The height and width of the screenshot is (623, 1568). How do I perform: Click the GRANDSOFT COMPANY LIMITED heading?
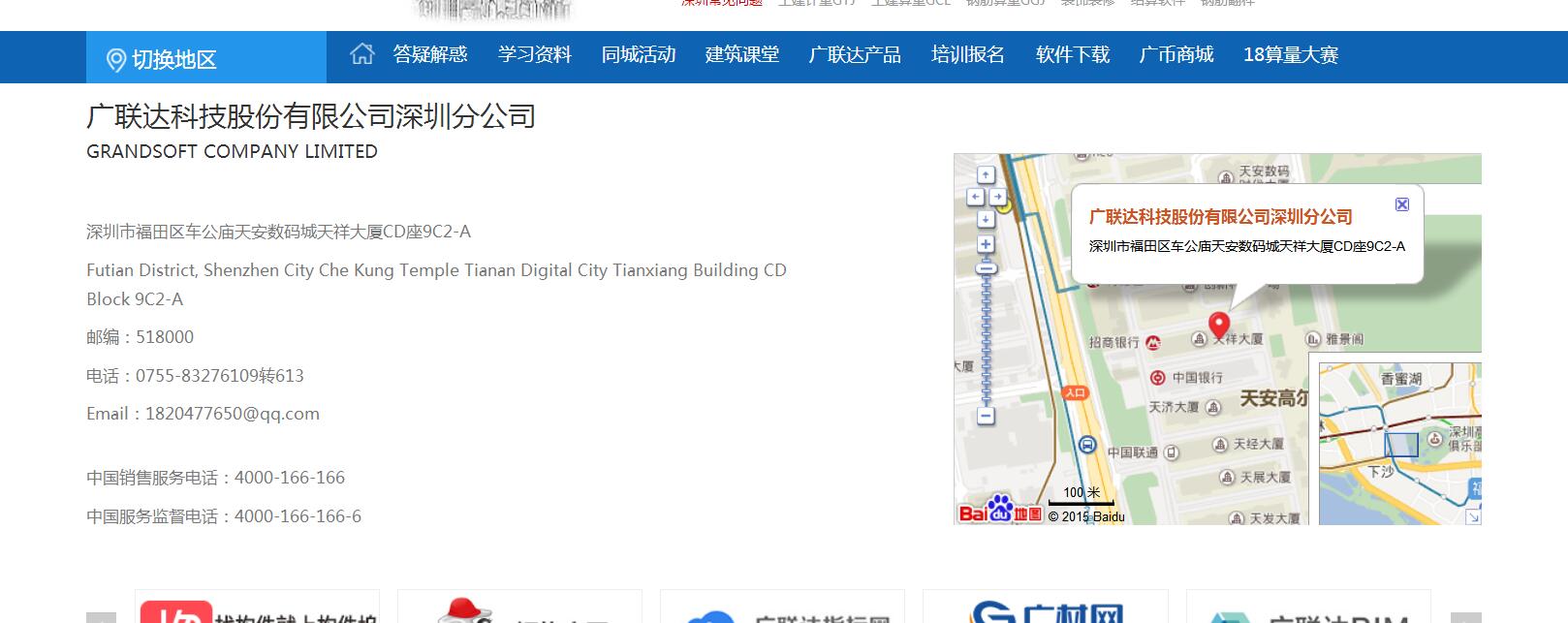click(x=233, y=151)
